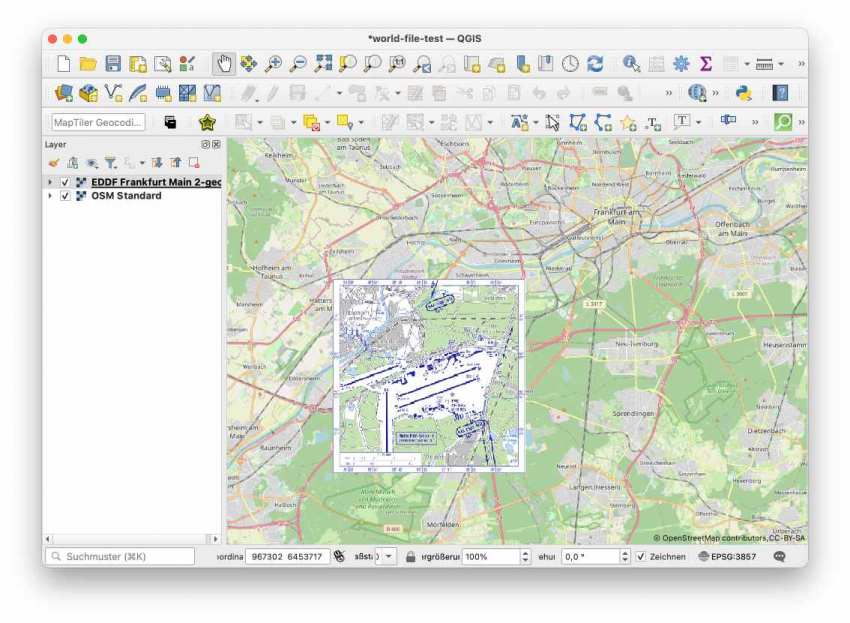
Task: Click the EDDF airport chart on map
Action: [x=429, y=376]
